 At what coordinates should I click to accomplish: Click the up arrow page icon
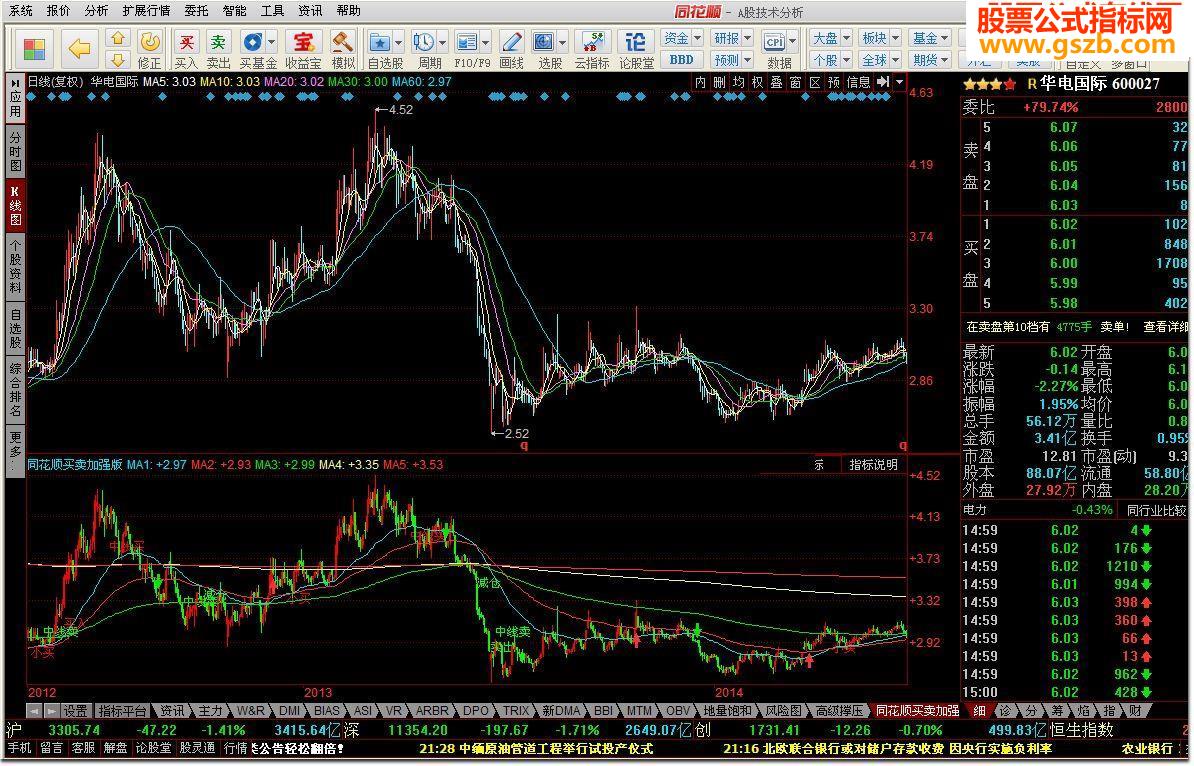pos(117,38)
